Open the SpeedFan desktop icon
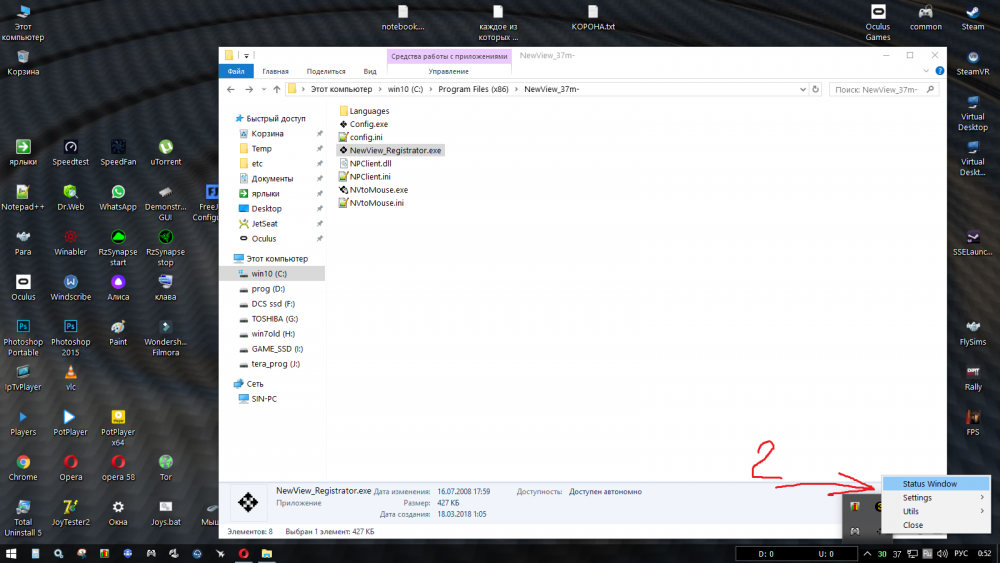This screenshot has width=1000, height=563. click(118, 152)
